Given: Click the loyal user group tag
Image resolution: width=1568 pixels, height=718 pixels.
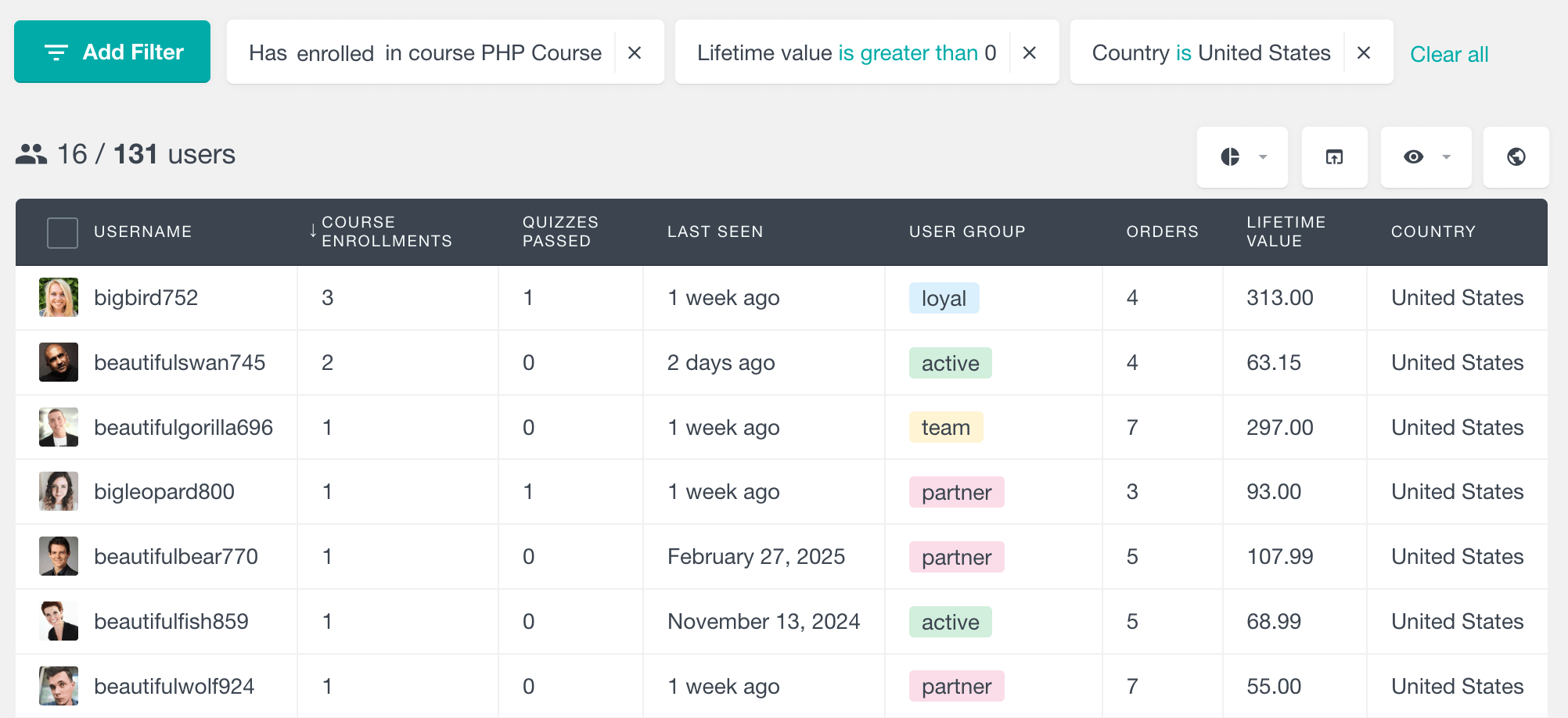Looking at the screenshot, I should coord(944,298).
